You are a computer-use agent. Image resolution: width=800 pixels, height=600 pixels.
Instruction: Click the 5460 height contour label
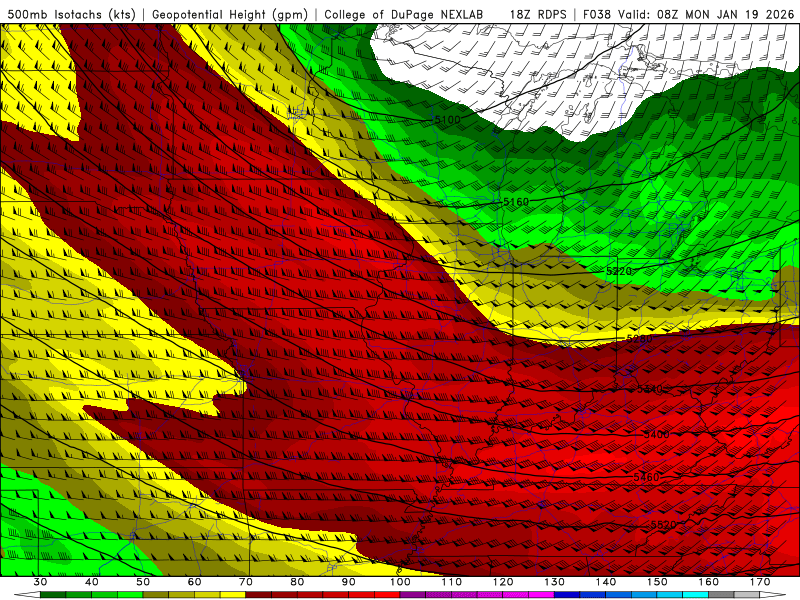646,478
